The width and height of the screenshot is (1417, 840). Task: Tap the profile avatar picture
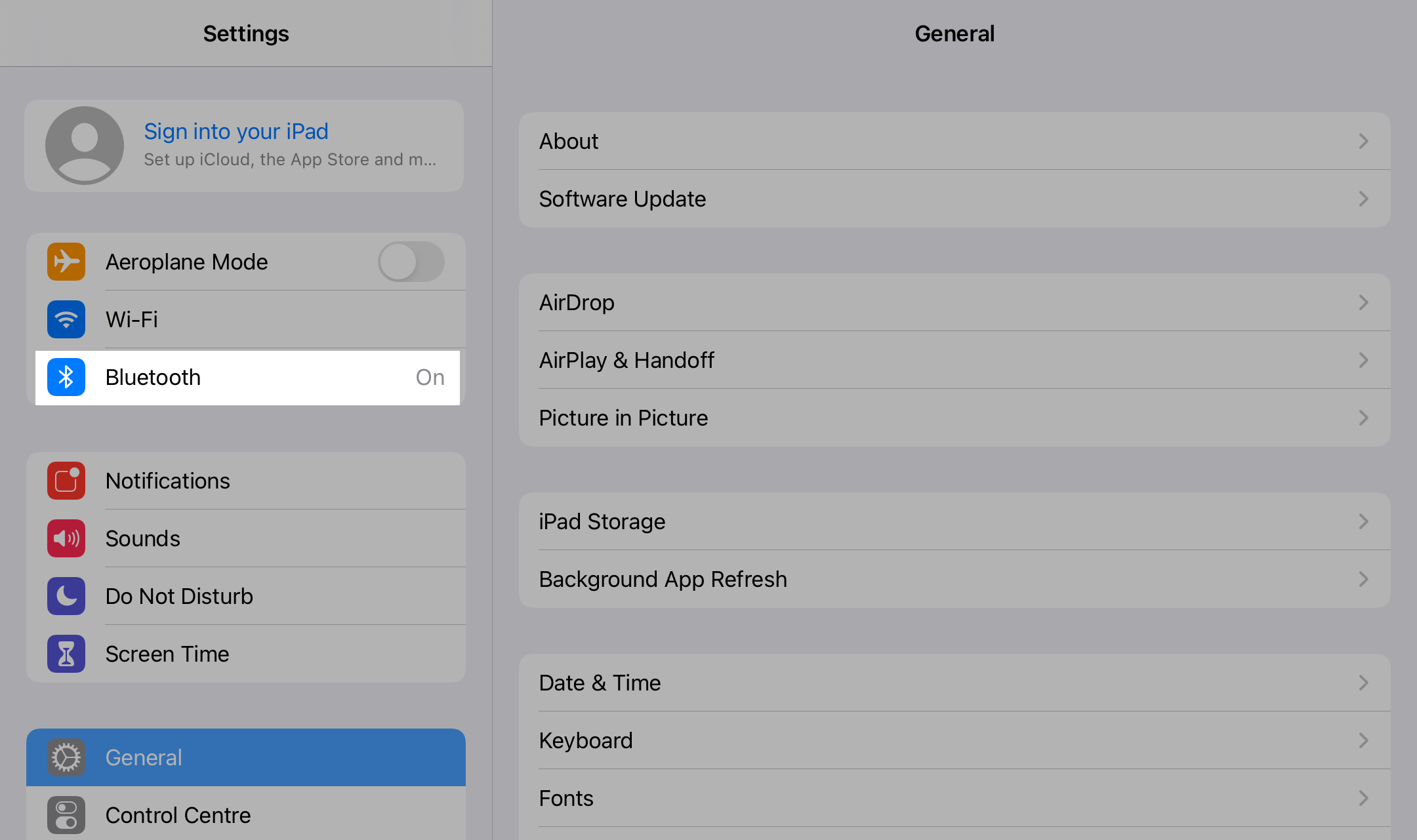85,146
